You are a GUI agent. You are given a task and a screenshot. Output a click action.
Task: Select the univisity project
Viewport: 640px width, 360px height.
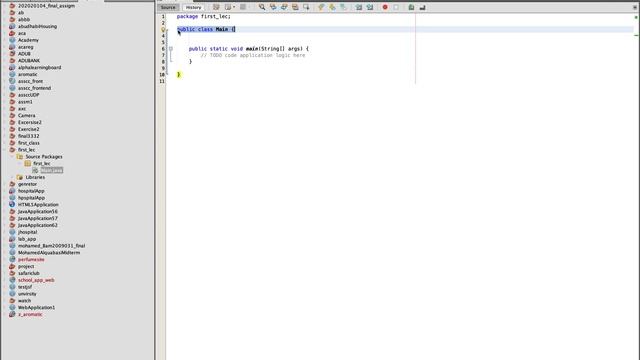point(27,294)
